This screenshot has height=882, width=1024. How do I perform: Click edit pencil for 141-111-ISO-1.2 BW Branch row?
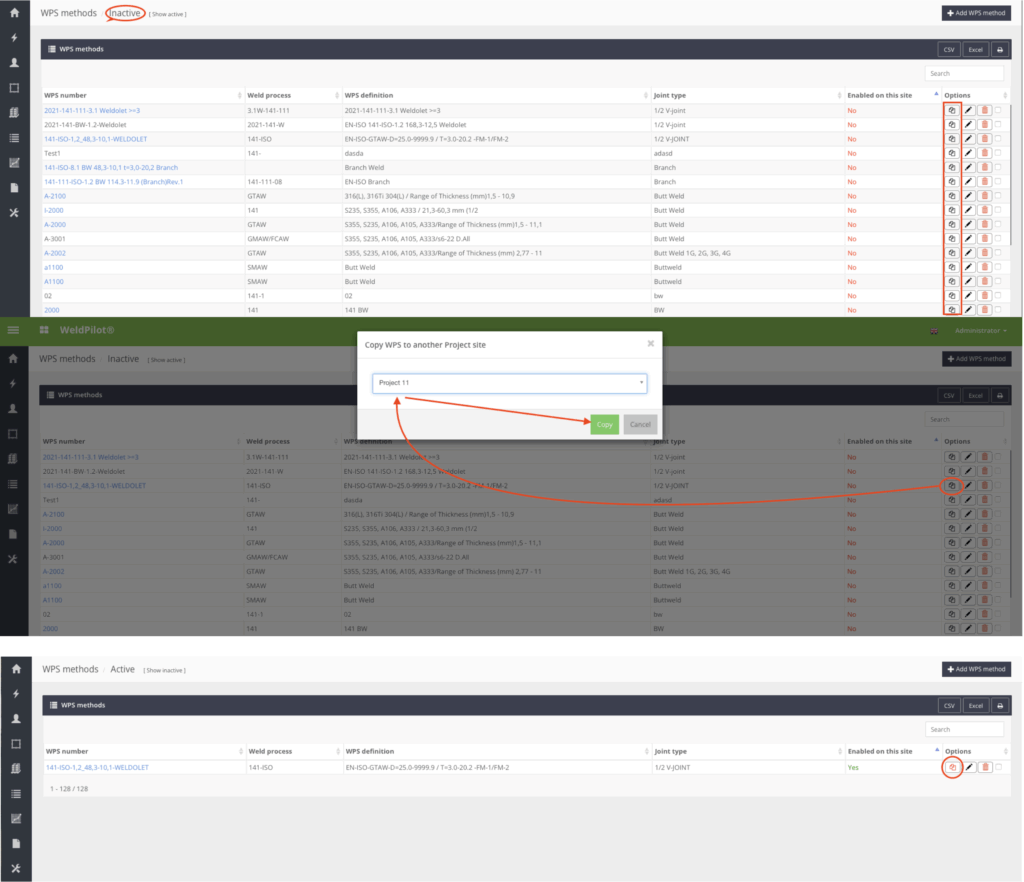(x=968, y=182)
